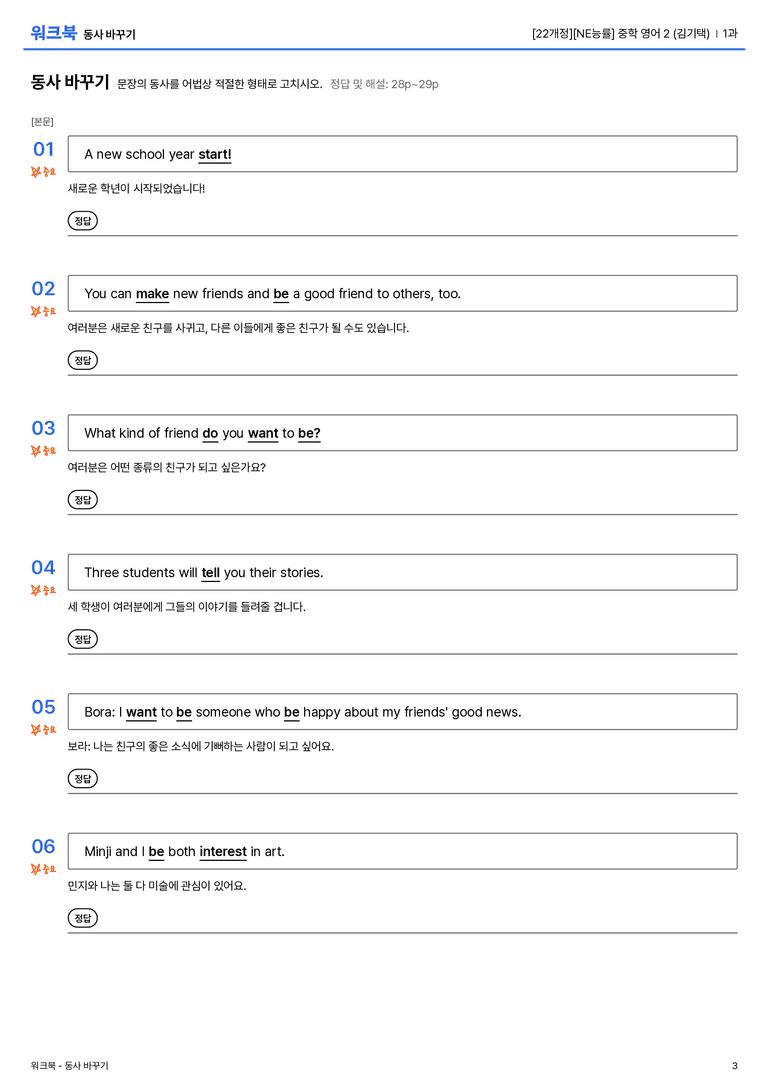
Task: Click the 중요 star icon under question 03
Action: (x=36, y=450)
